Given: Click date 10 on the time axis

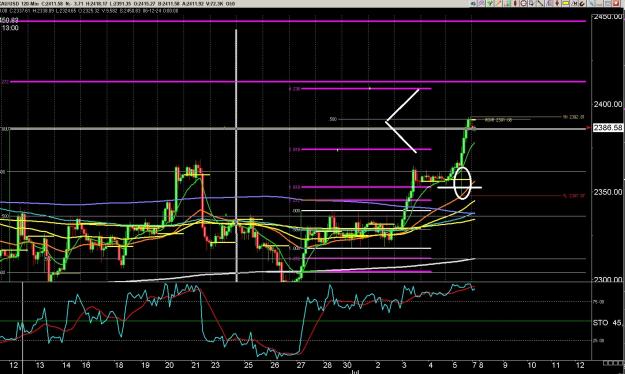Looking at the screenshot, I should tap(532, 365).
